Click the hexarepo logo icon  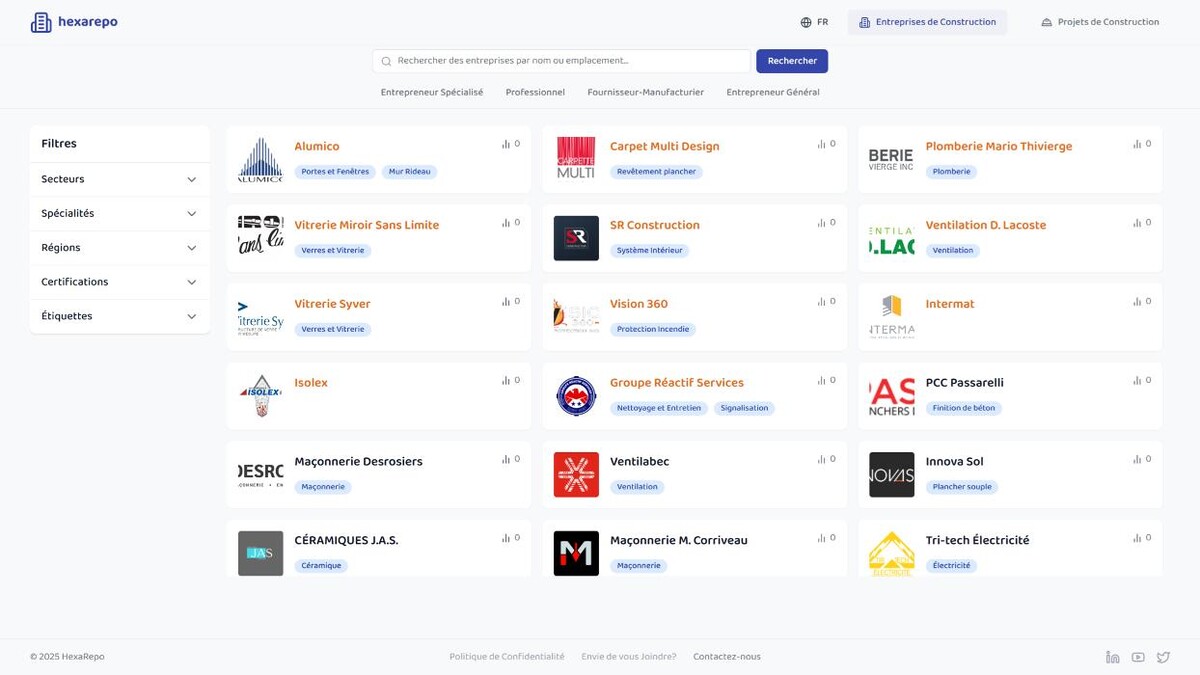41,22
